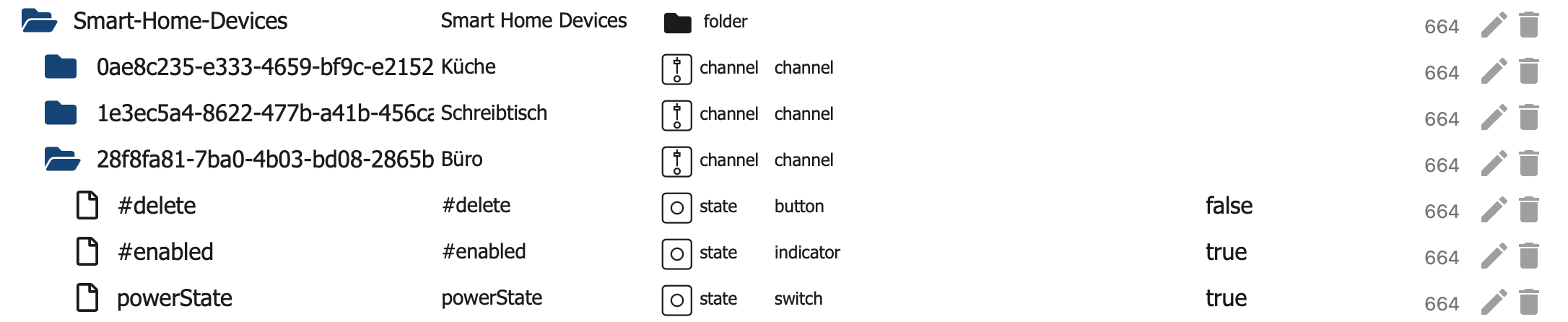Screen dimensions: 1568x322
Task: Select the powerState tree item
Action: pyautogui.click(x=174, y=298)
